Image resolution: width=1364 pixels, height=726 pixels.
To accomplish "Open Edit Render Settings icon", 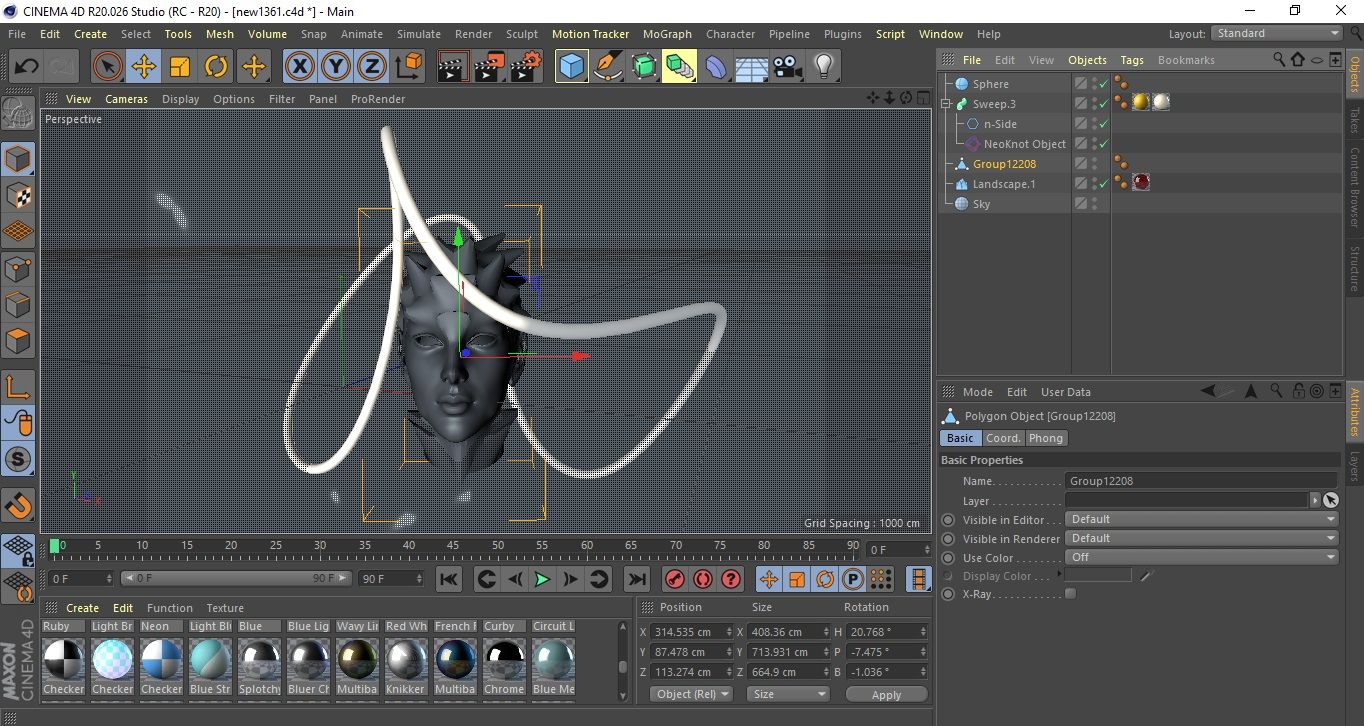I will coord(526,67).
